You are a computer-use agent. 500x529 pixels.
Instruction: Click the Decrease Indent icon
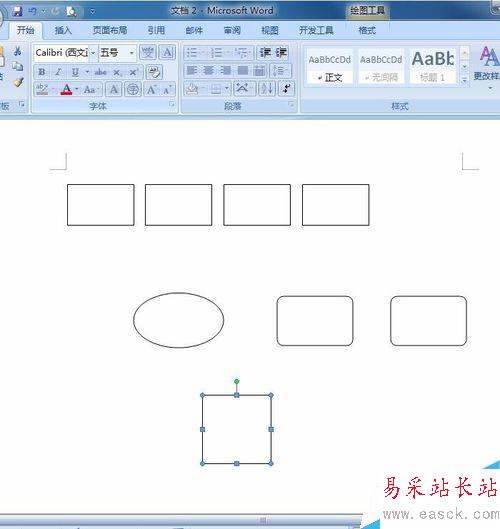coord(265,53)
